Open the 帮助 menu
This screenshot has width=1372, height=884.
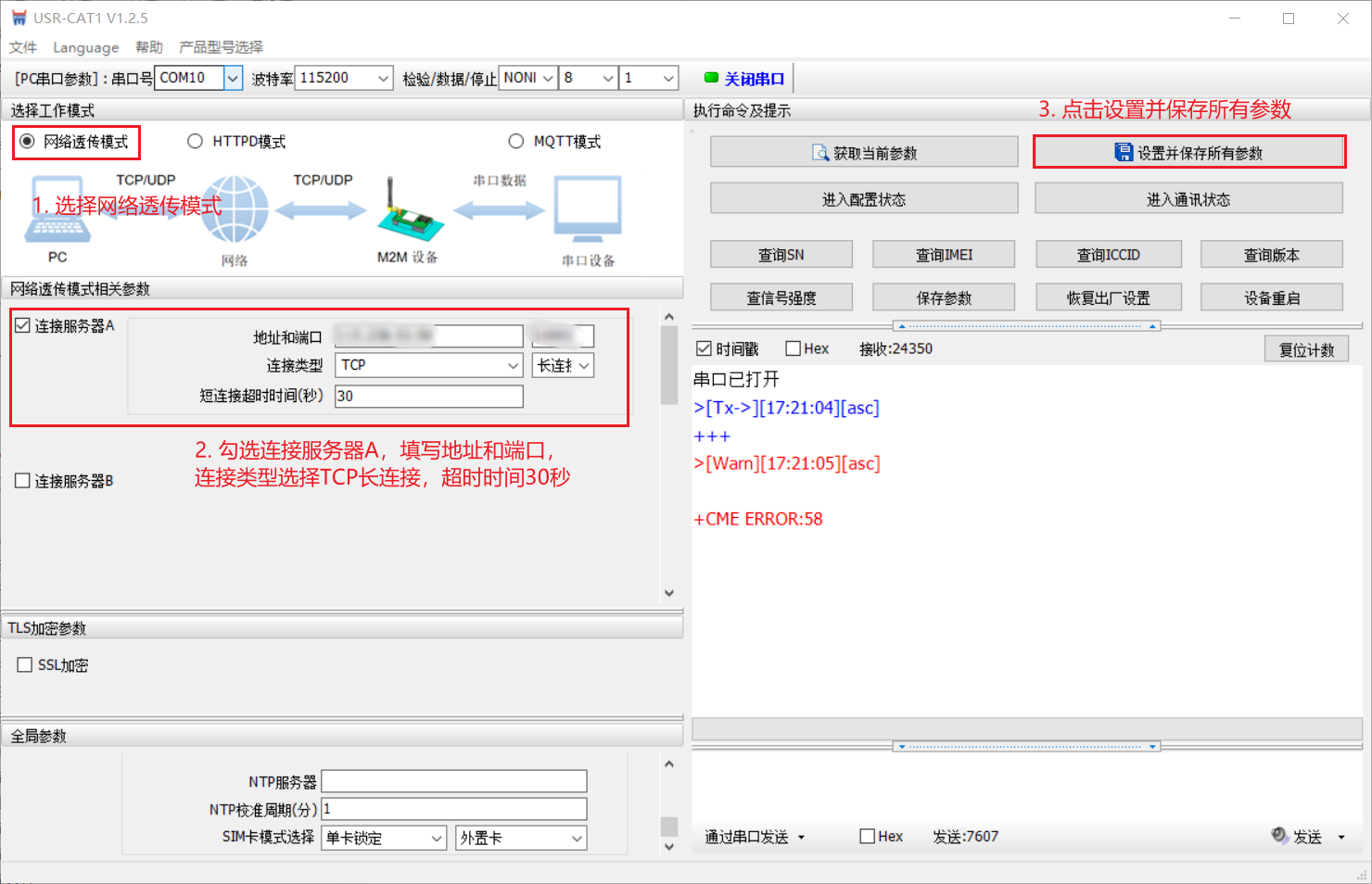click(148, 47)
